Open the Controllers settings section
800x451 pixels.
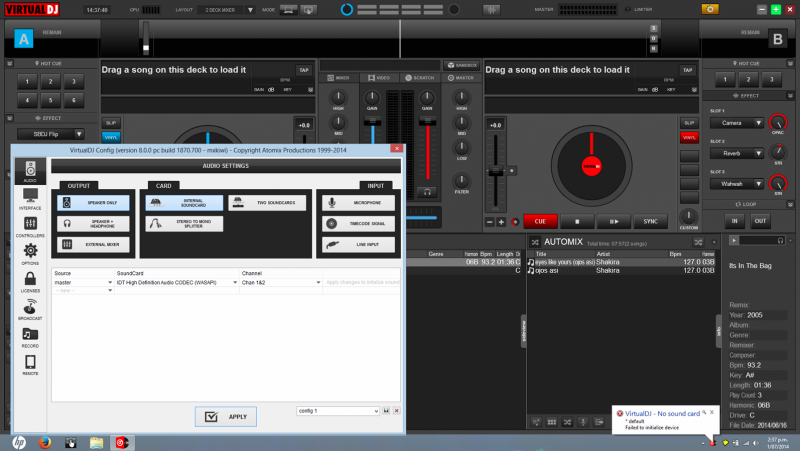[x=30, y=225]
